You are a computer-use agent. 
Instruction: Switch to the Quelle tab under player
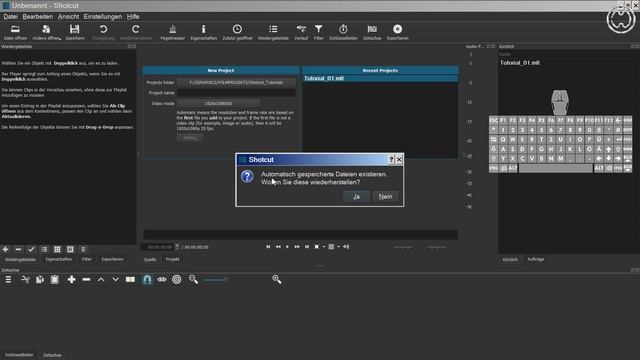pos(150,259)
